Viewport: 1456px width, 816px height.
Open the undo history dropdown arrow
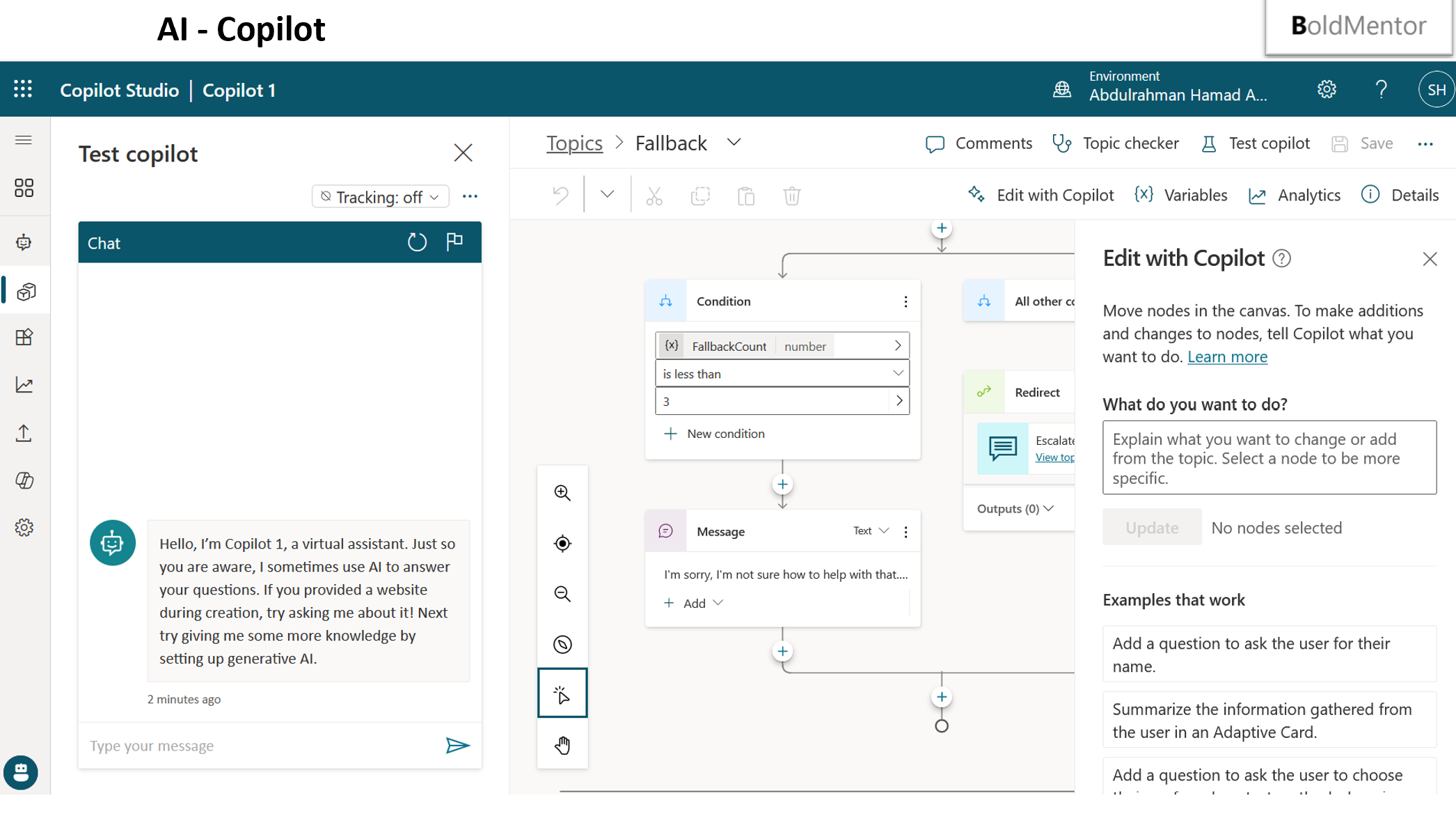[x=607, y=195]
